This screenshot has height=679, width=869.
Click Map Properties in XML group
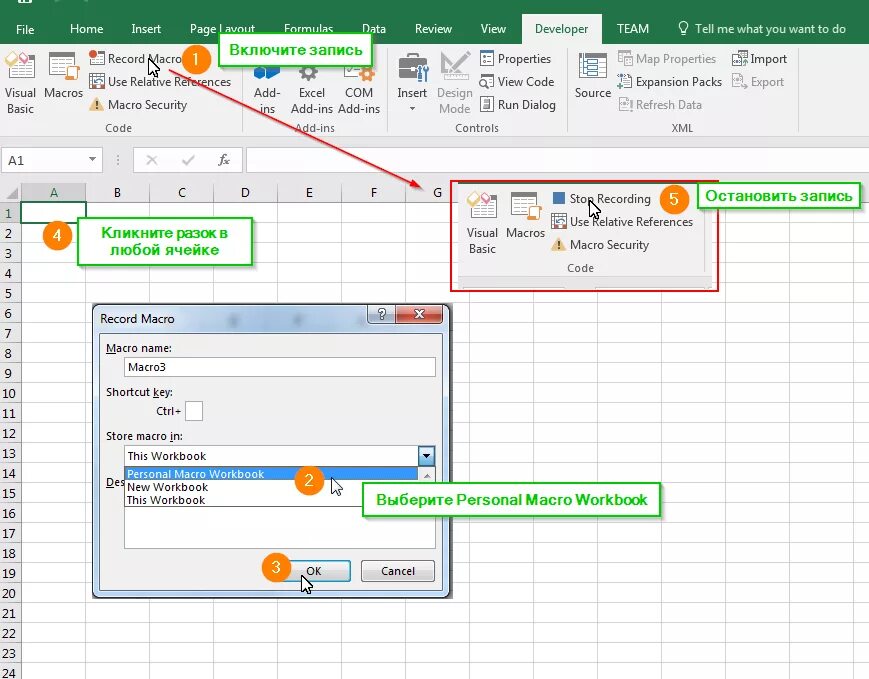coord(667,58)
